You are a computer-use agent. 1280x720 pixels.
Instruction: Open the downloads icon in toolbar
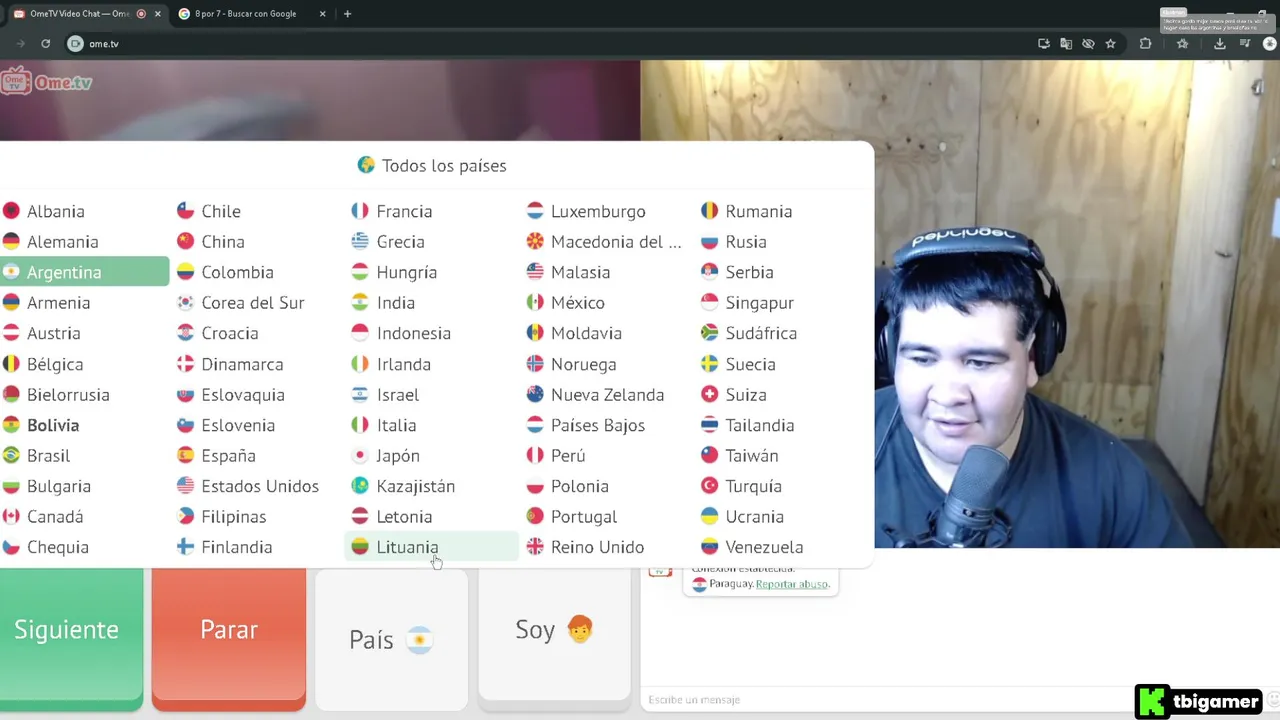click(x=1219, y=44)
